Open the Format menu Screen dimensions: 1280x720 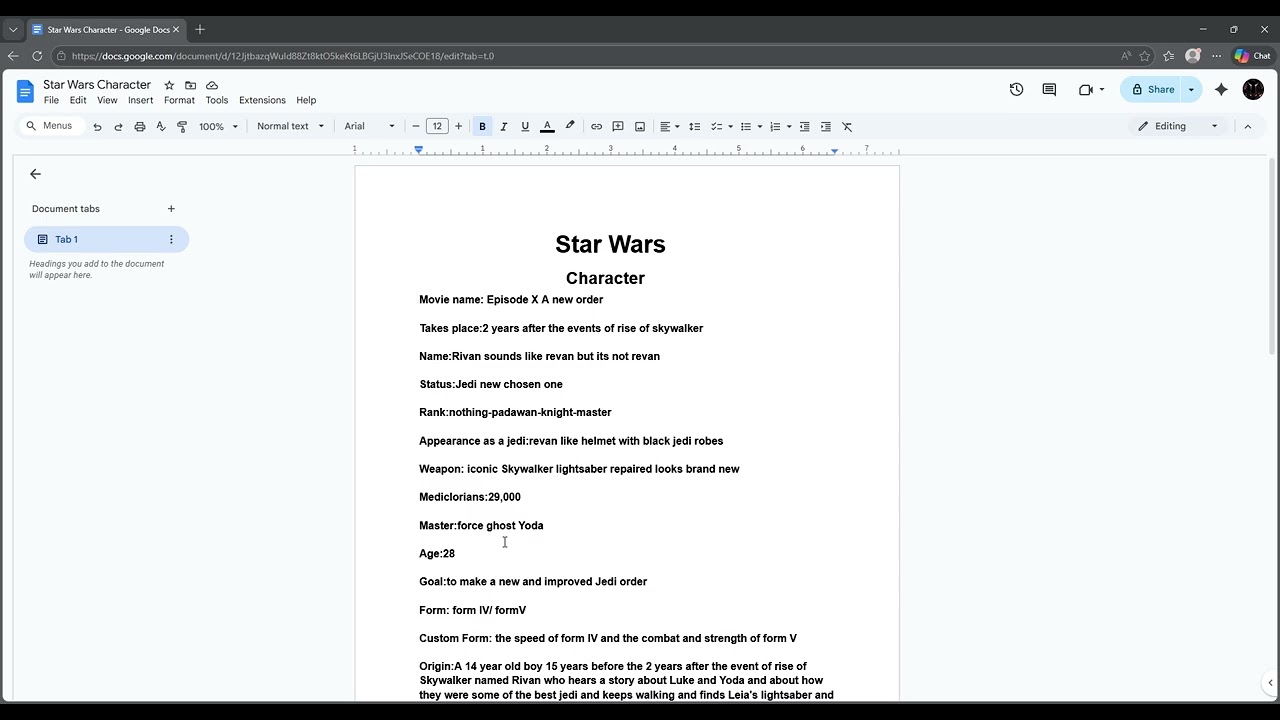[179, 100]
